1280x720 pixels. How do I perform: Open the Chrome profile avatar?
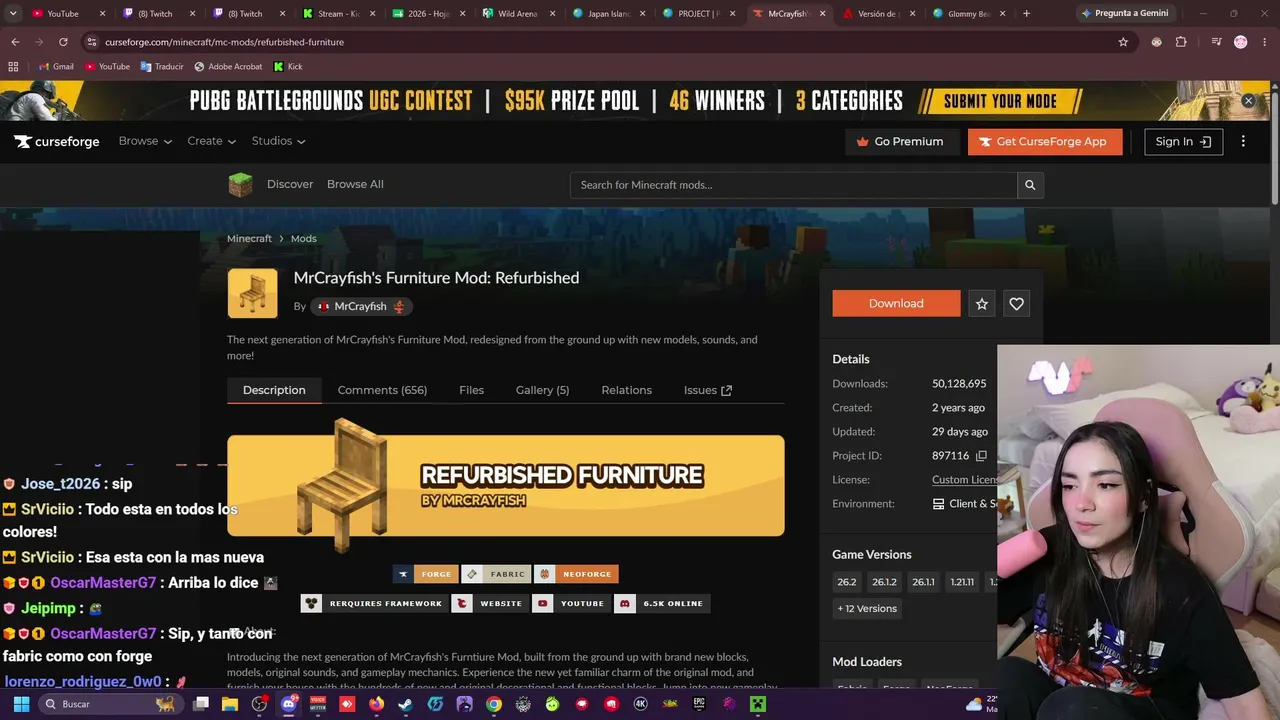[x=1241, y=42]
